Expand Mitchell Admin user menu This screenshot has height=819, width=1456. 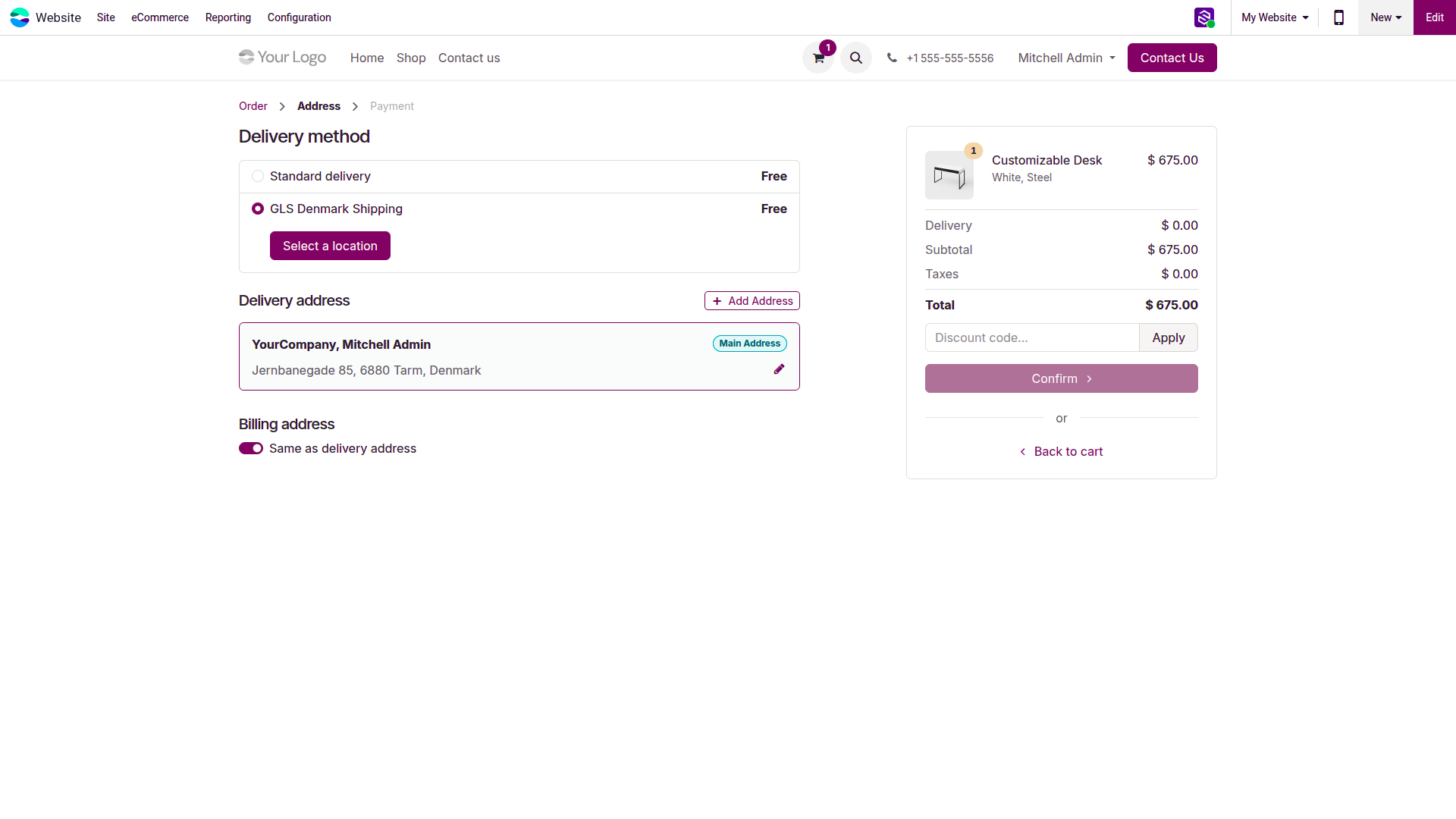1066,58
